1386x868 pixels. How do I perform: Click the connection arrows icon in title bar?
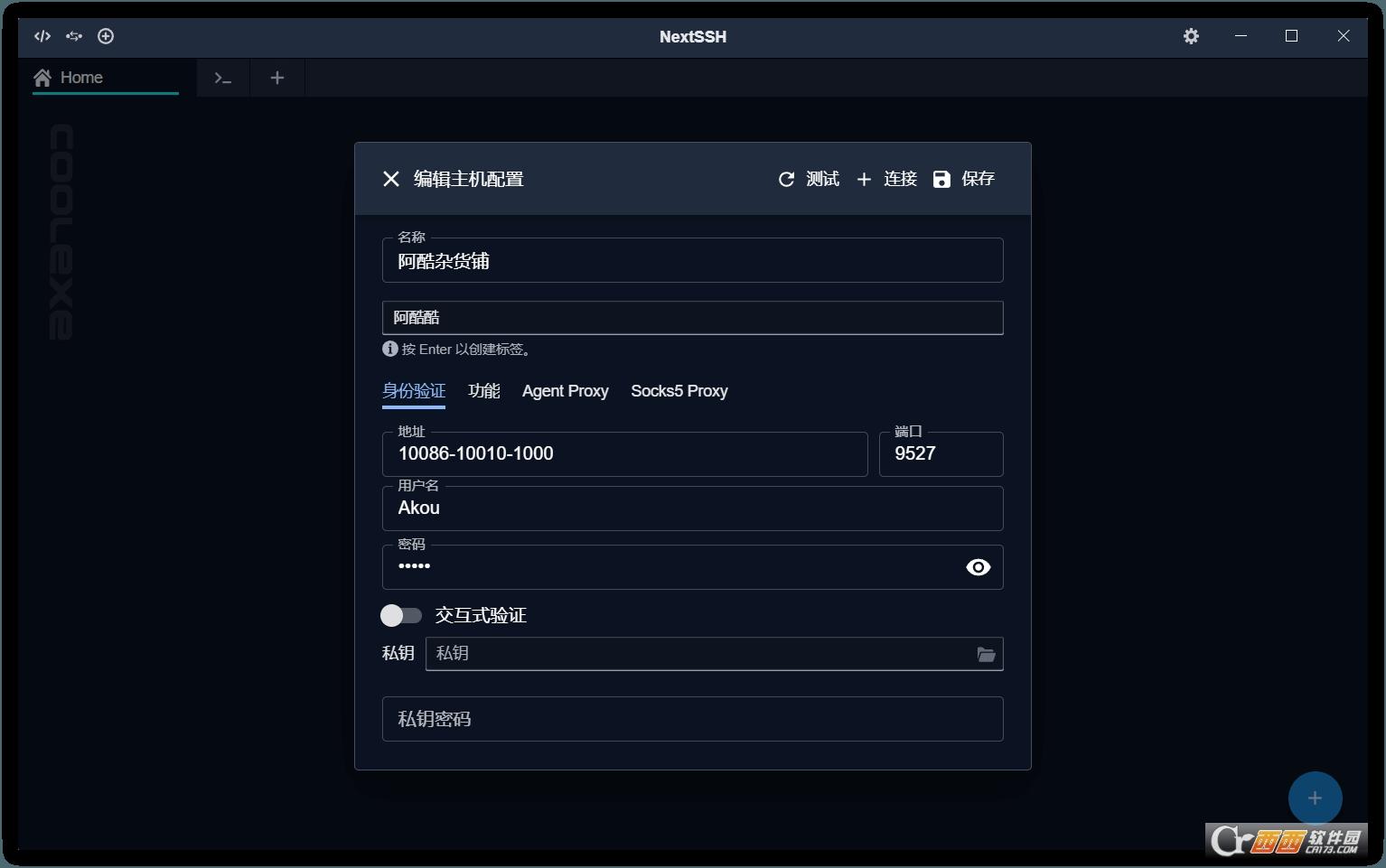pos(74,36)
